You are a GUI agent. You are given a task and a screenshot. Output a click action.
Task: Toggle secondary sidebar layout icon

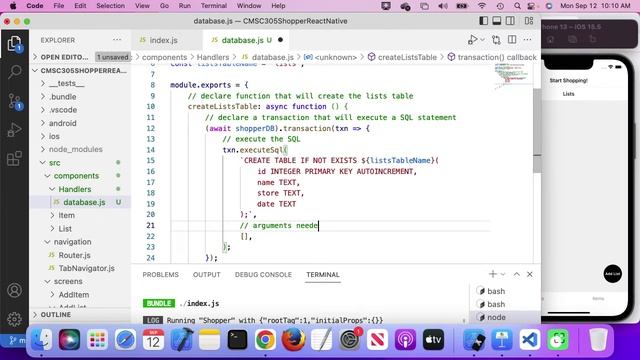tap(510, 21)
